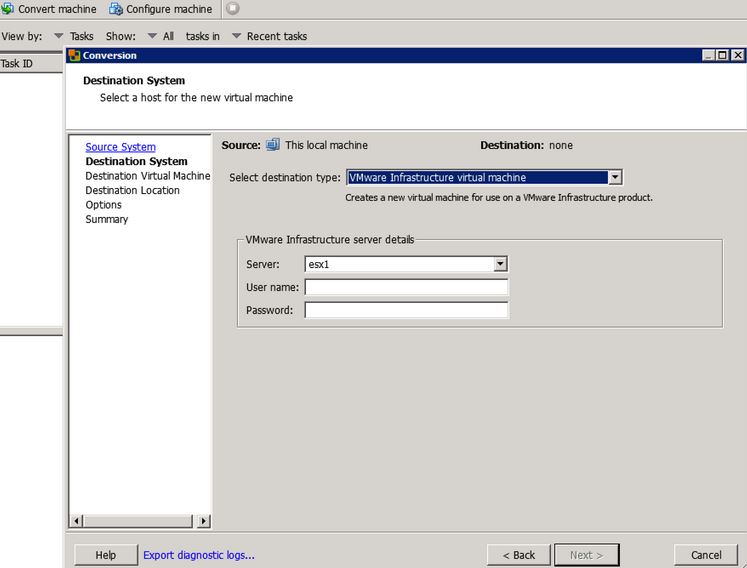The height and width of the screenshot is (568, 747).
Task: Click the Convert machine label
Action: 57,9
